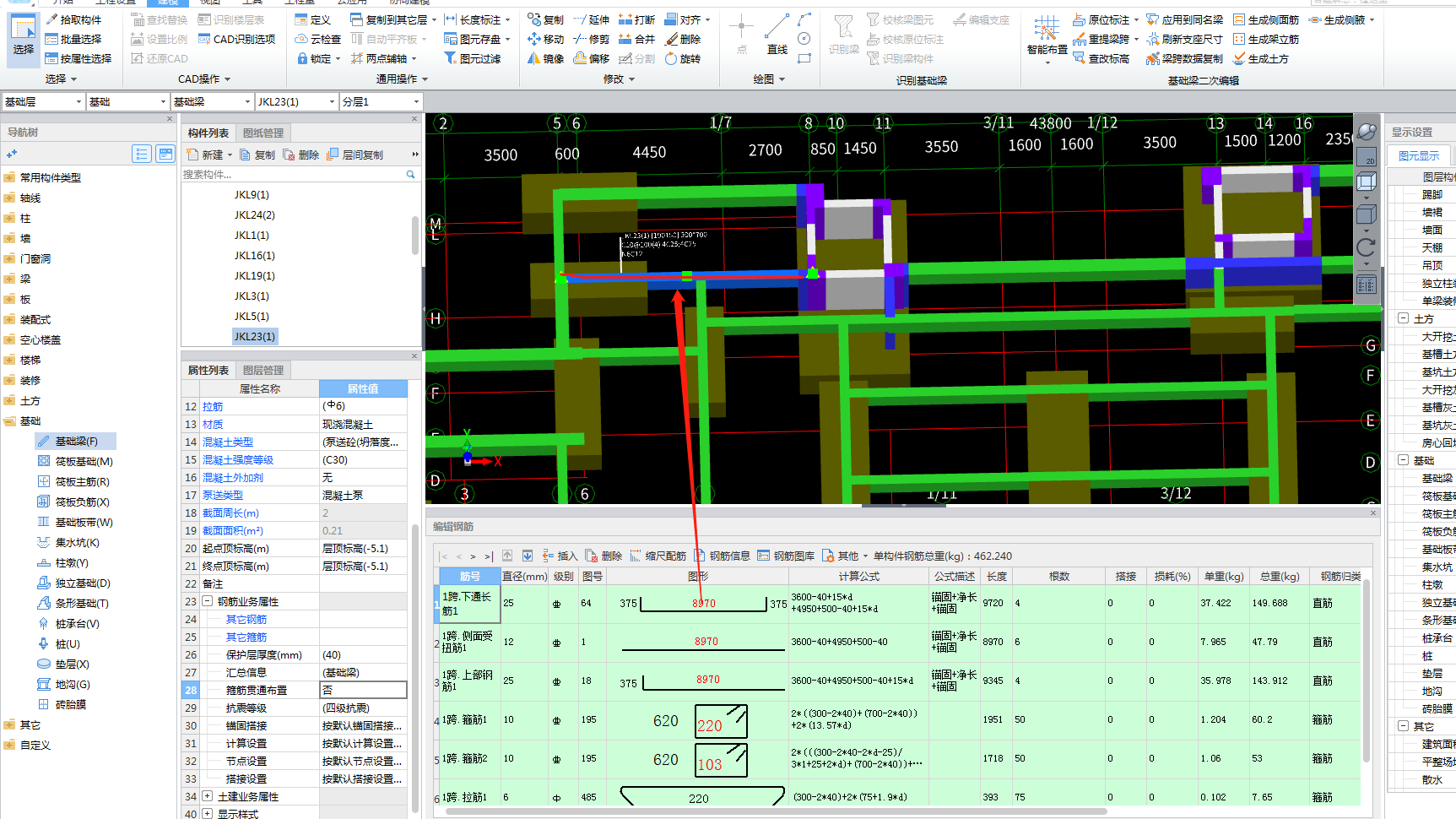Click the 3D view cube icon beside the viewport
Screen dimensions: 1456x819
click(1367, 182)
